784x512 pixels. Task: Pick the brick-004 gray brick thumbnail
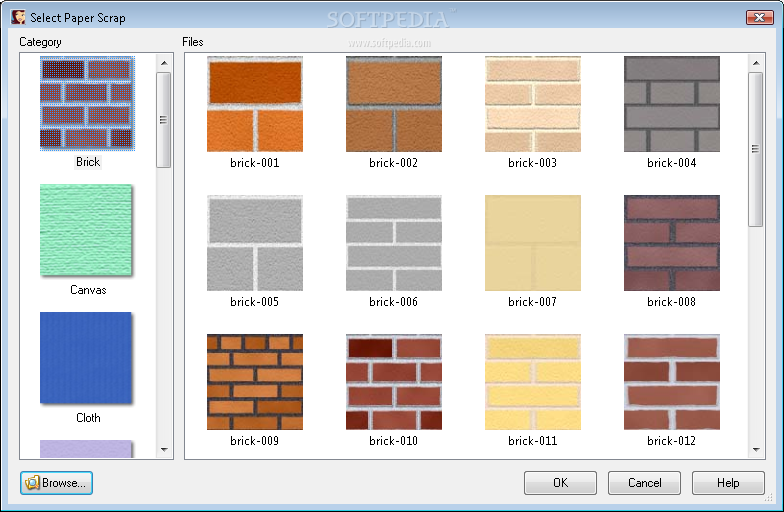click(x=672, y=104)
